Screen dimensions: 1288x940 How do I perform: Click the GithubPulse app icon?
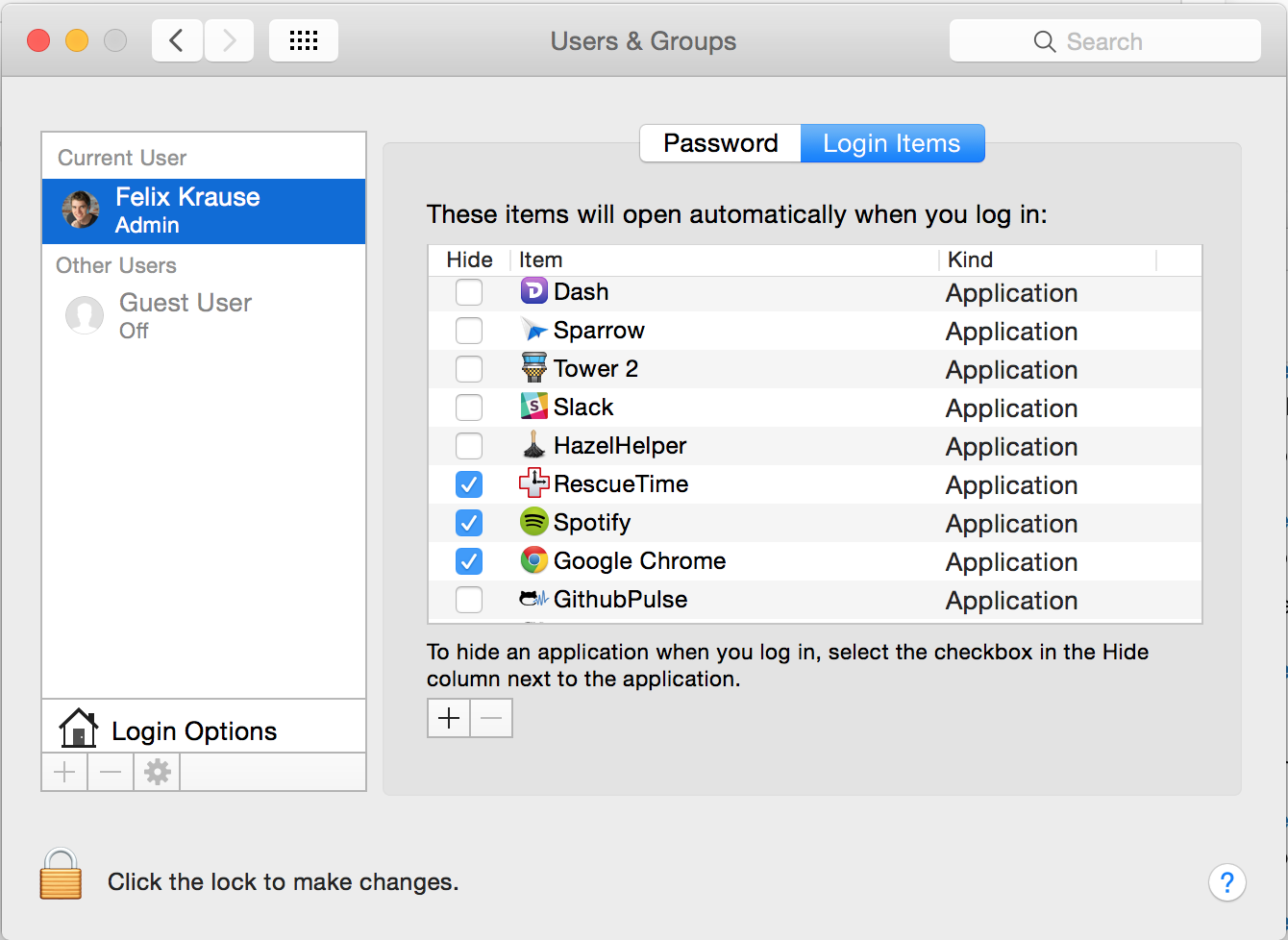533,599
